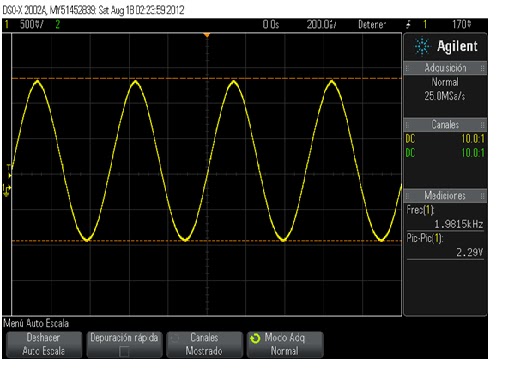
Task: Click the 25.0MSa/s sample rate value
Action: (445, 96)
